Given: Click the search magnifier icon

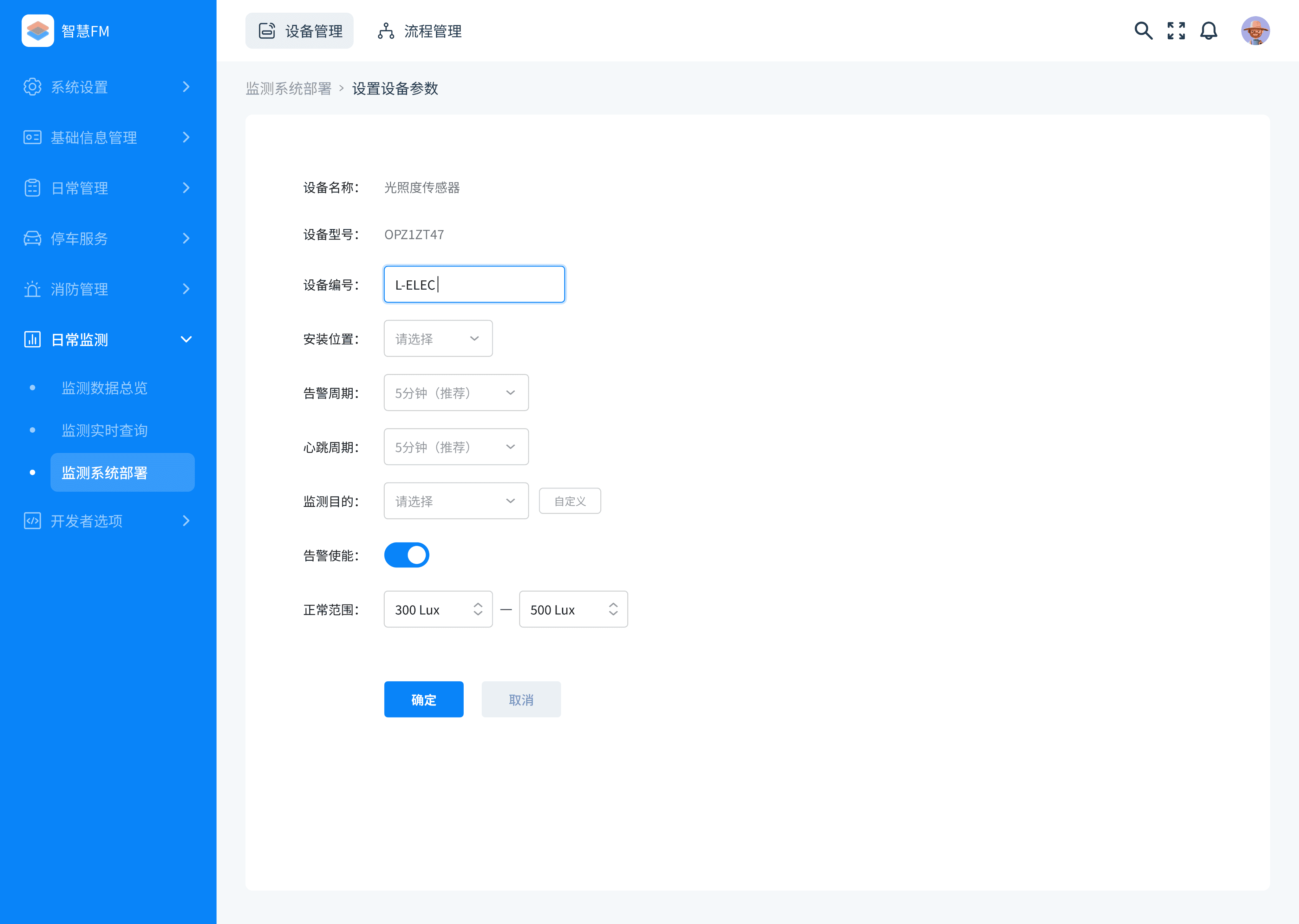Looking at the screenshot, I should coord(1143,31).
